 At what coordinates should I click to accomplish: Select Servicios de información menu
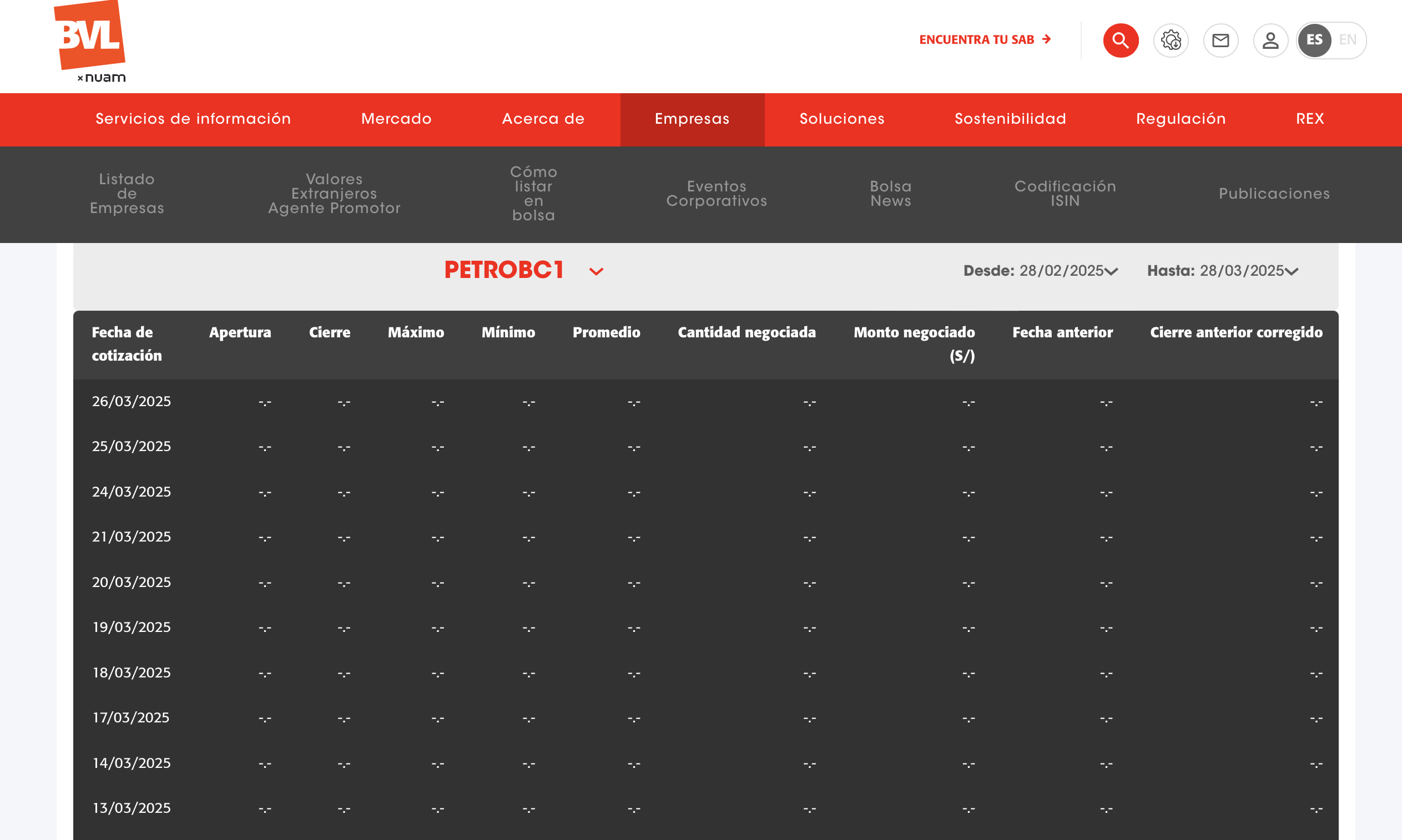[193, 119]
